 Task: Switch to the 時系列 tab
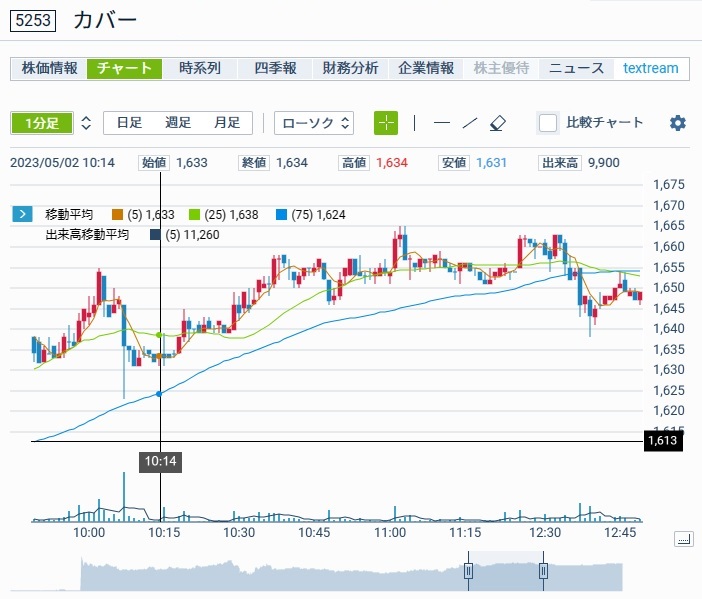pos(200,68)
